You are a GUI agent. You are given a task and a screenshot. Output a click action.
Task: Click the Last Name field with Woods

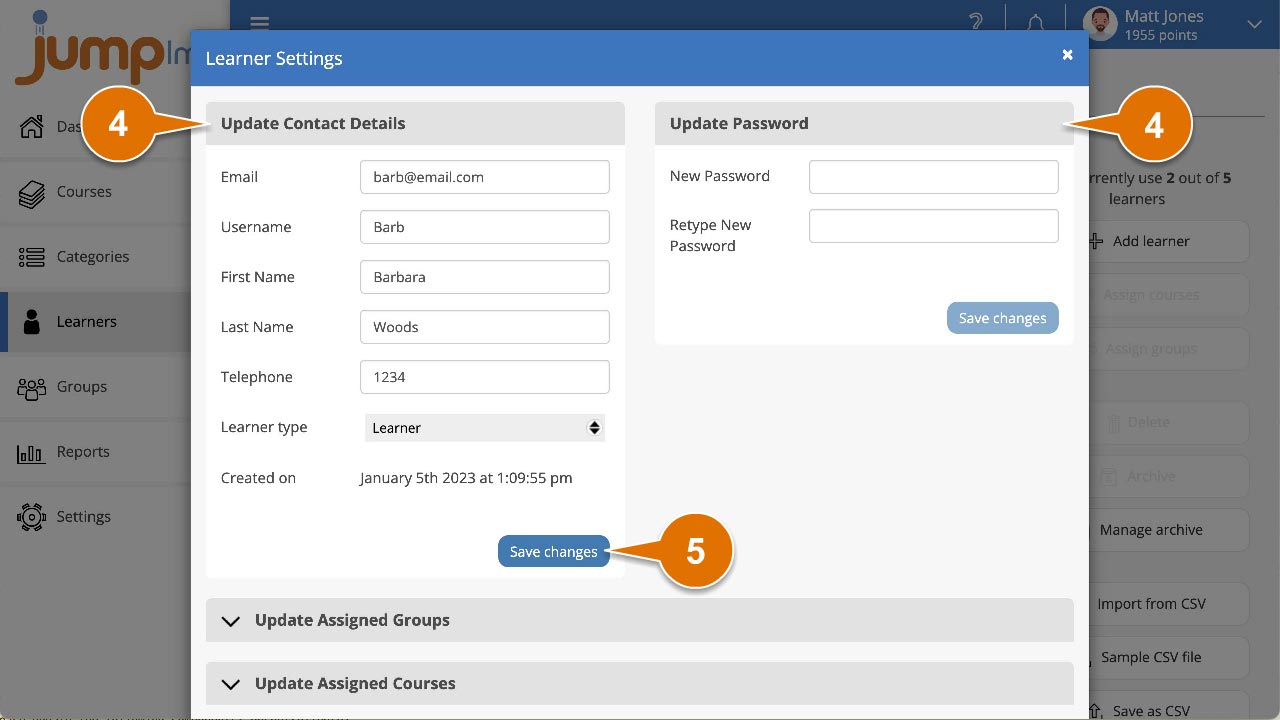[x=485, y=327]
